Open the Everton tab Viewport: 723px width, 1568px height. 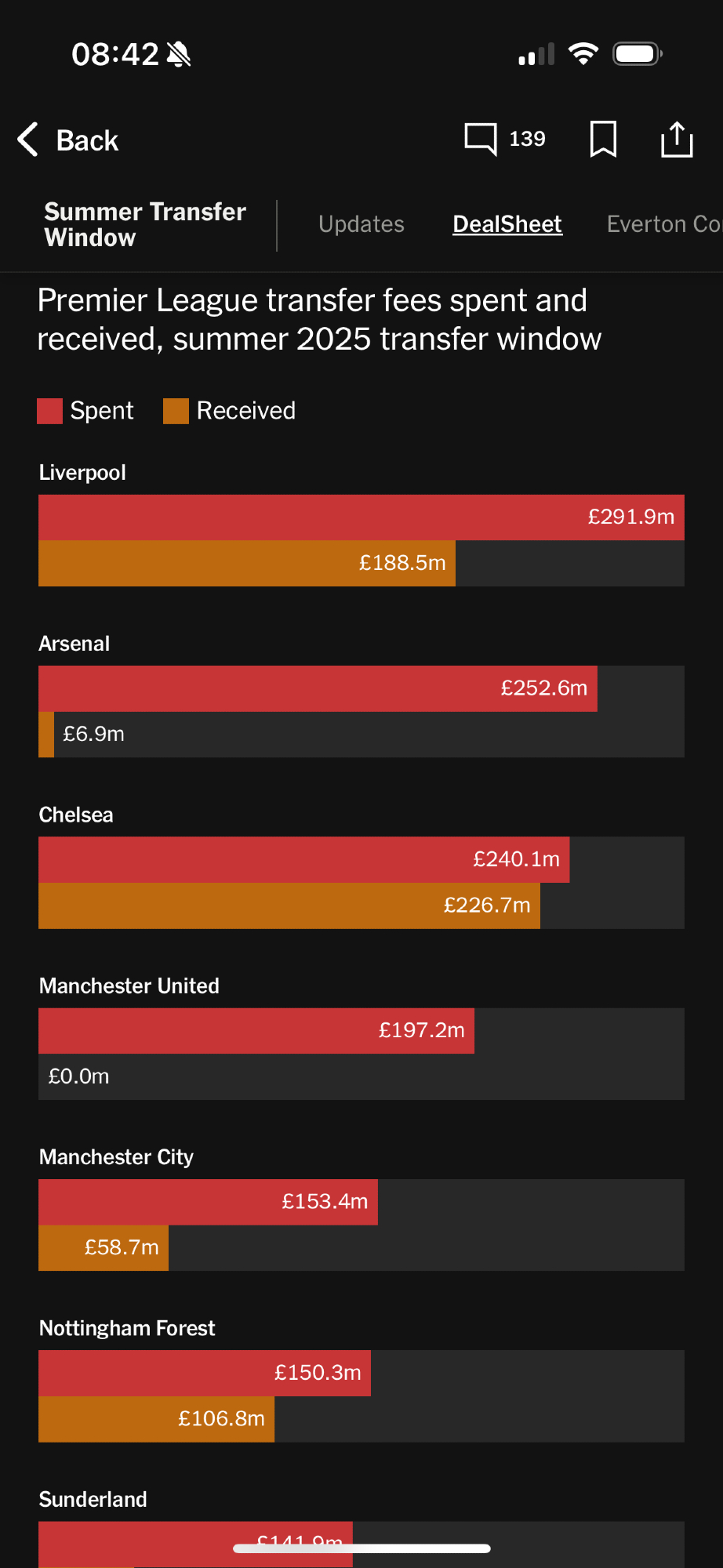tap(663, 224)
